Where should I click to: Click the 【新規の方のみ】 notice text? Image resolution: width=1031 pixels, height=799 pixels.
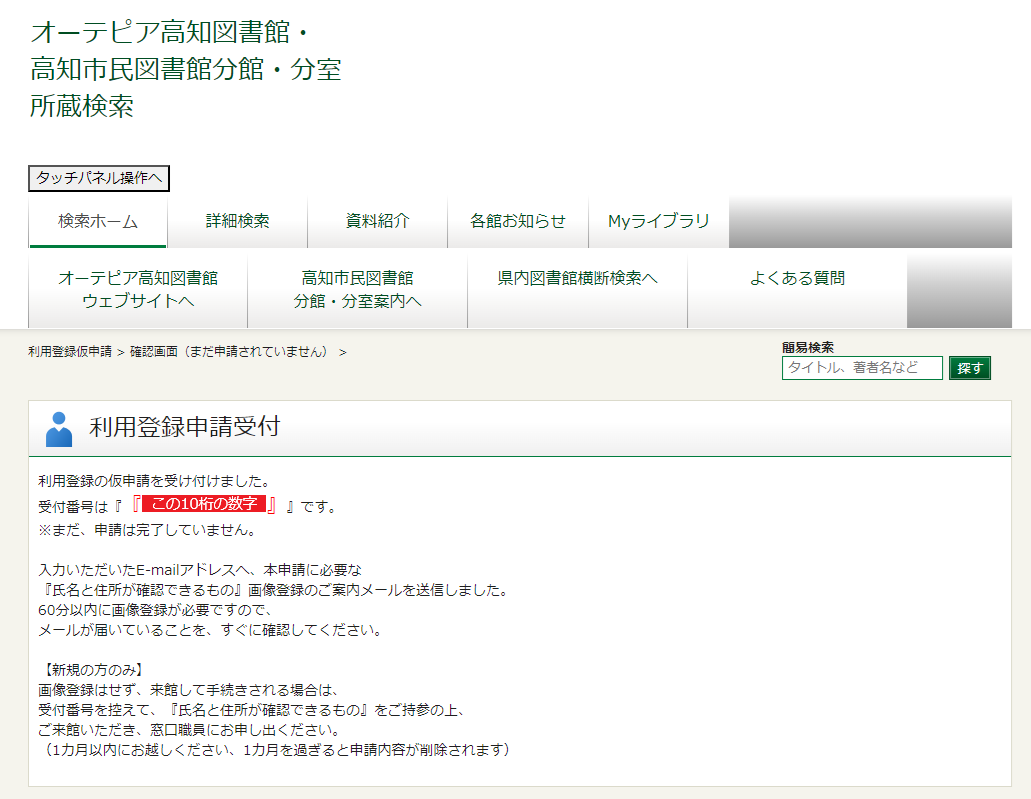[x=91, y=670]
